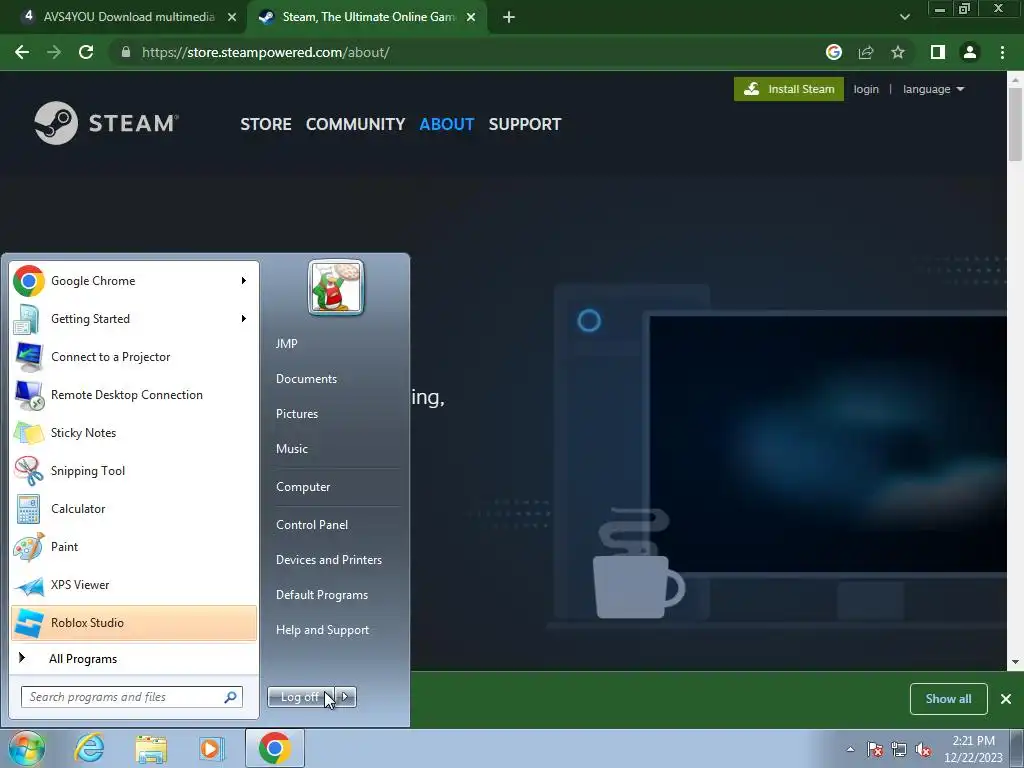
Task: Close the AVS4YOU tab
Action: click(232, 17)
